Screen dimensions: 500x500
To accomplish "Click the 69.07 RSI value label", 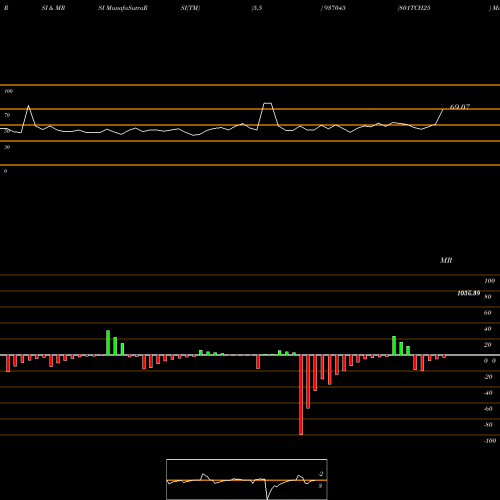I will pyautogui.click(x=460, y=107).
